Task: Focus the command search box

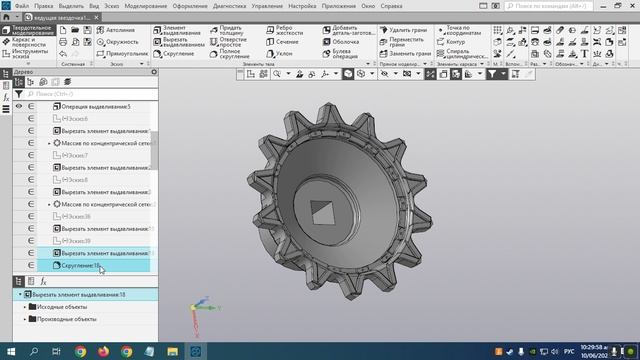Action: pos(549,6)
